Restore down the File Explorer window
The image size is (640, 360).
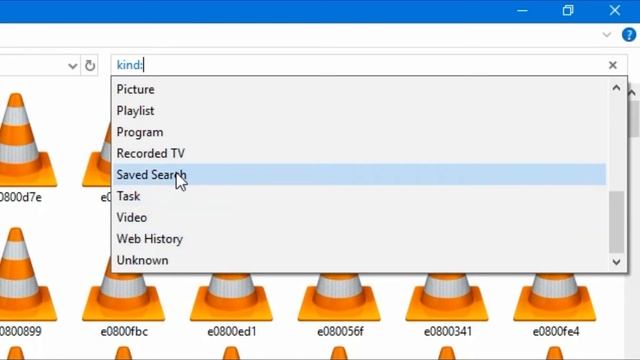pyautogui.click(x=568, y=11)
